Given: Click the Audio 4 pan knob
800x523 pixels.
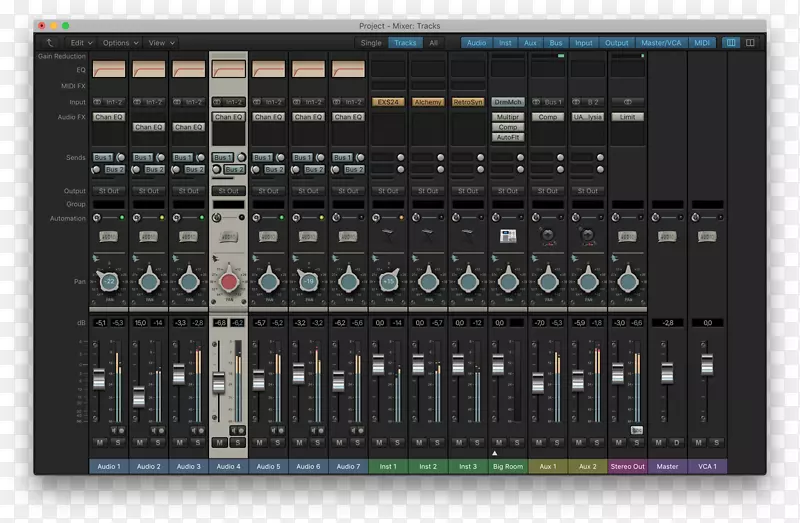Looking at the screenshot, I should 228,284.
